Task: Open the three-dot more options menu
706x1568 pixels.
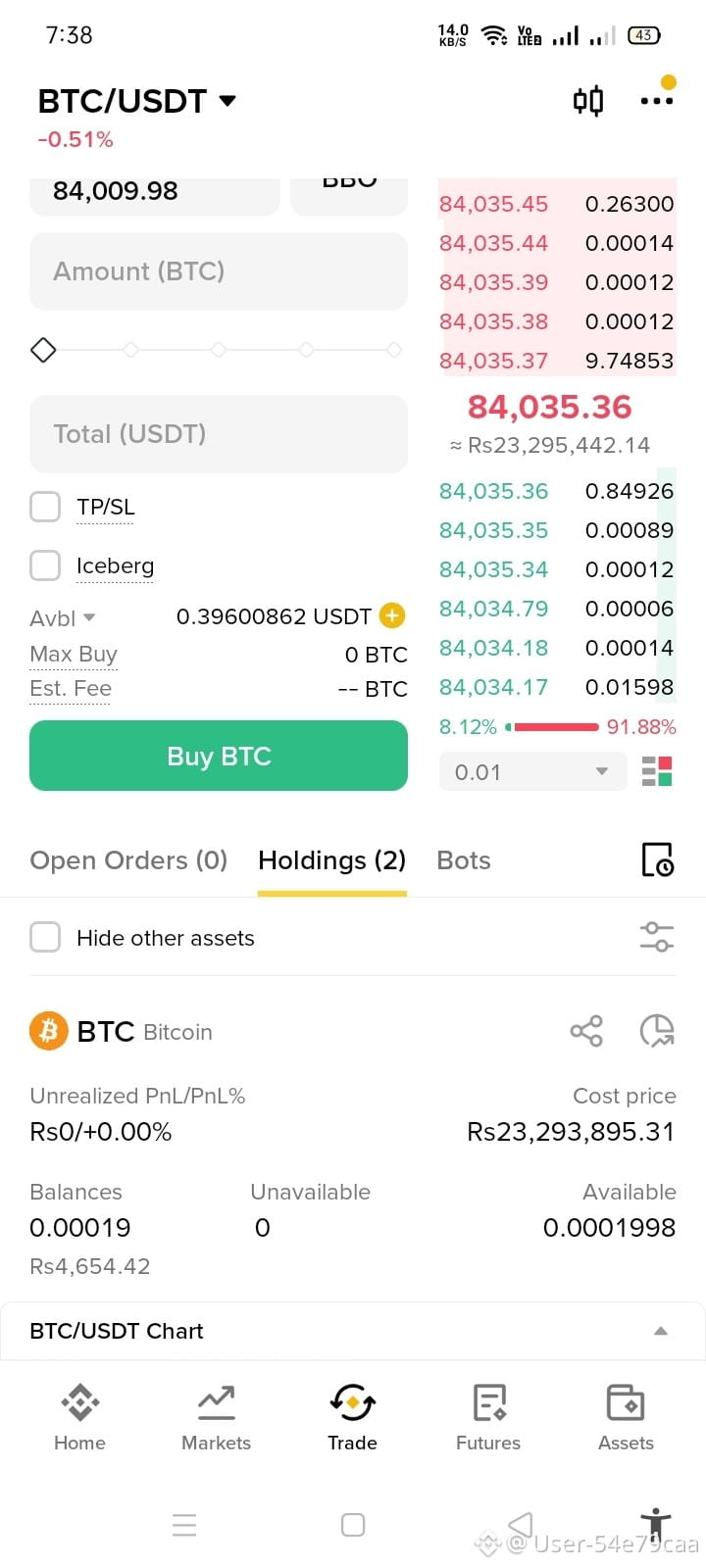Action: point(656,101)
